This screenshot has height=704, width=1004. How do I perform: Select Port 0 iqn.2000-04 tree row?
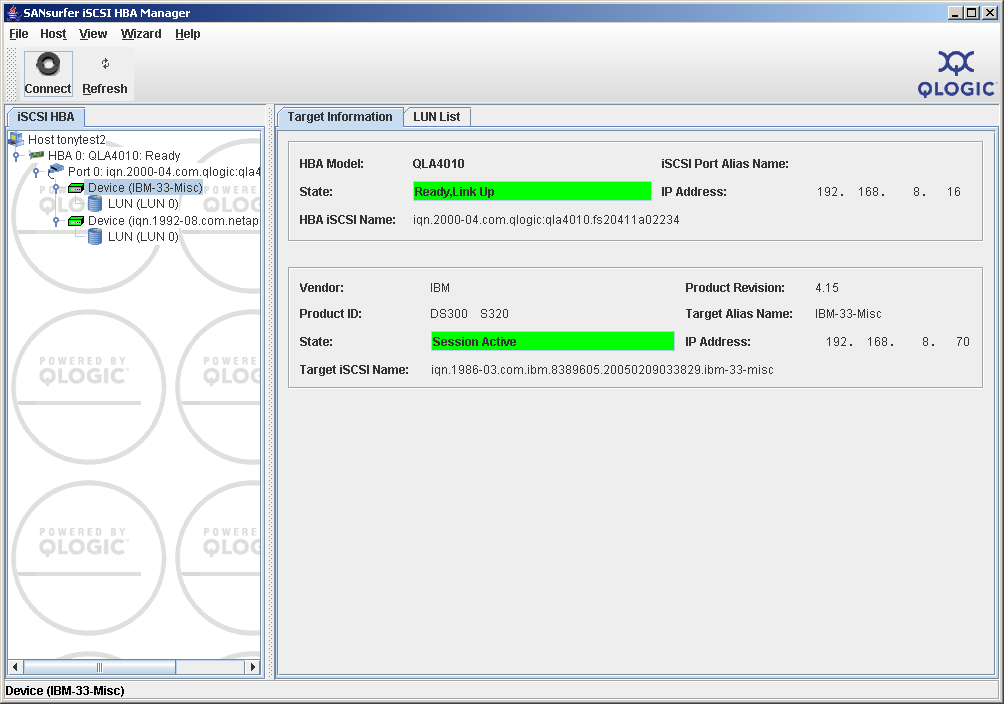point(164,172)
